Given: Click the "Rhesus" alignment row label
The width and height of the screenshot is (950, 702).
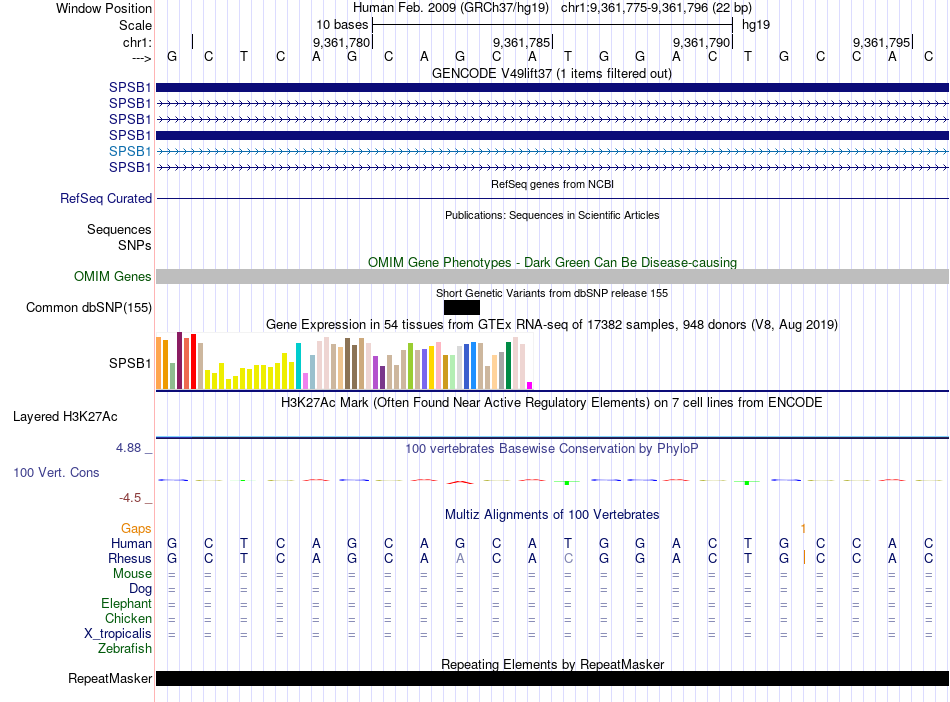Looking at the screenshot, I should [130, 558].
